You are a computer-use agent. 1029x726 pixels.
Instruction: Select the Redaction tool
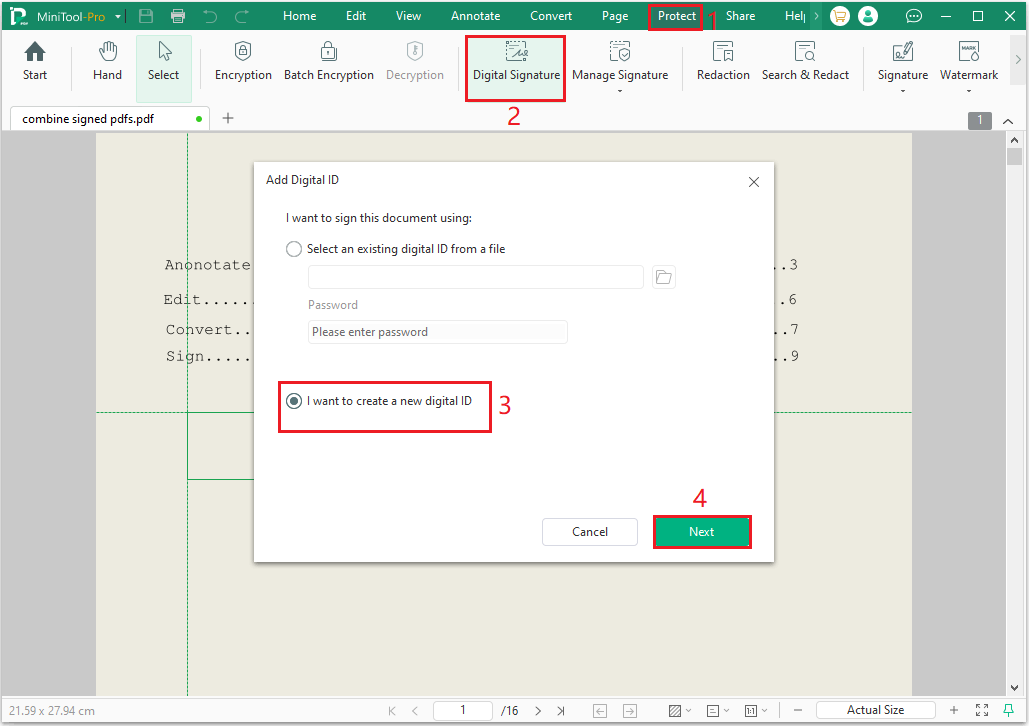pyautogui.click(x=723, y=61)
